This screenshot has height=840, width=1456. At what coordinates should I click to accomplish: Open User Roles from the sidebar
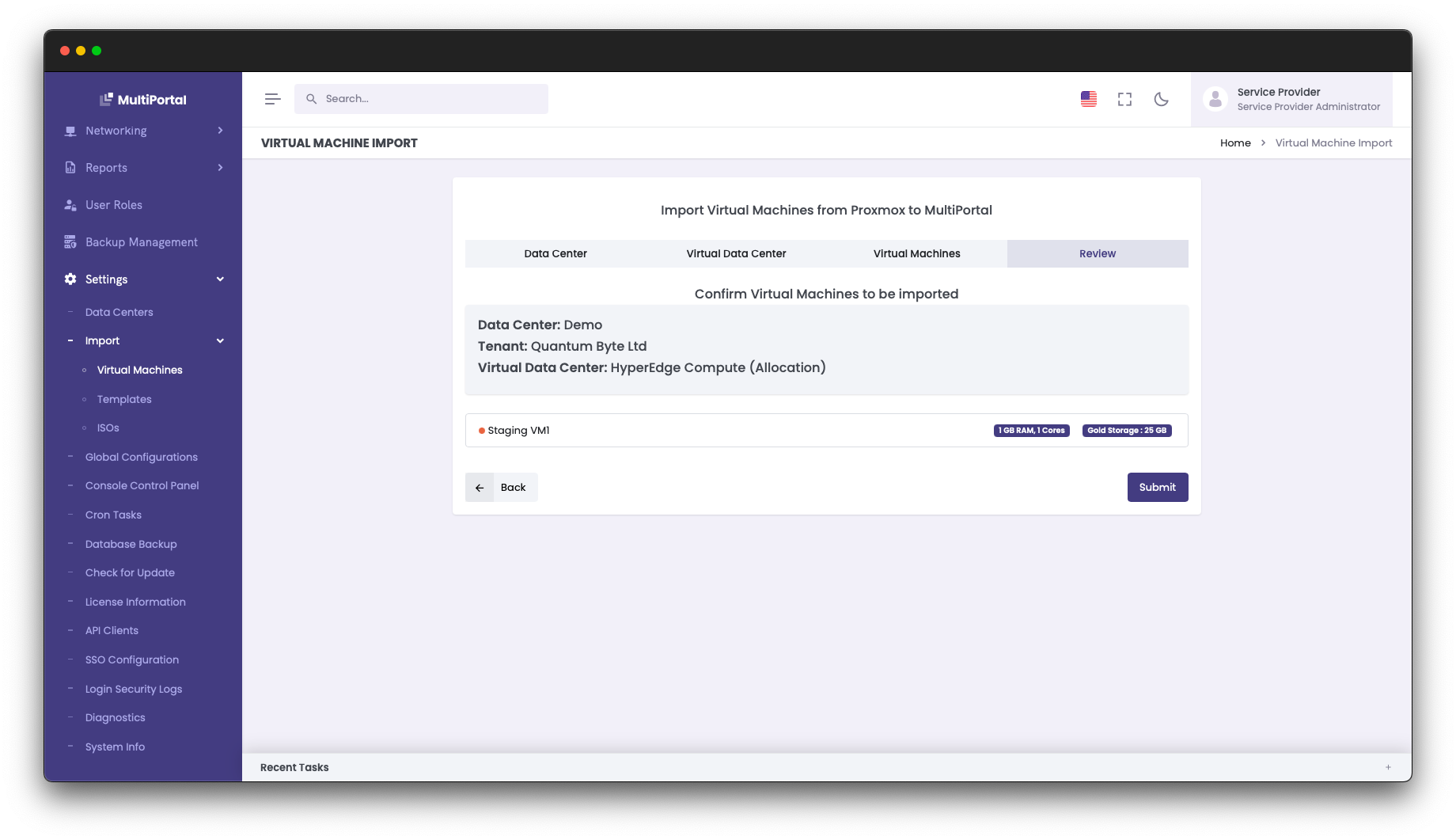113,204
